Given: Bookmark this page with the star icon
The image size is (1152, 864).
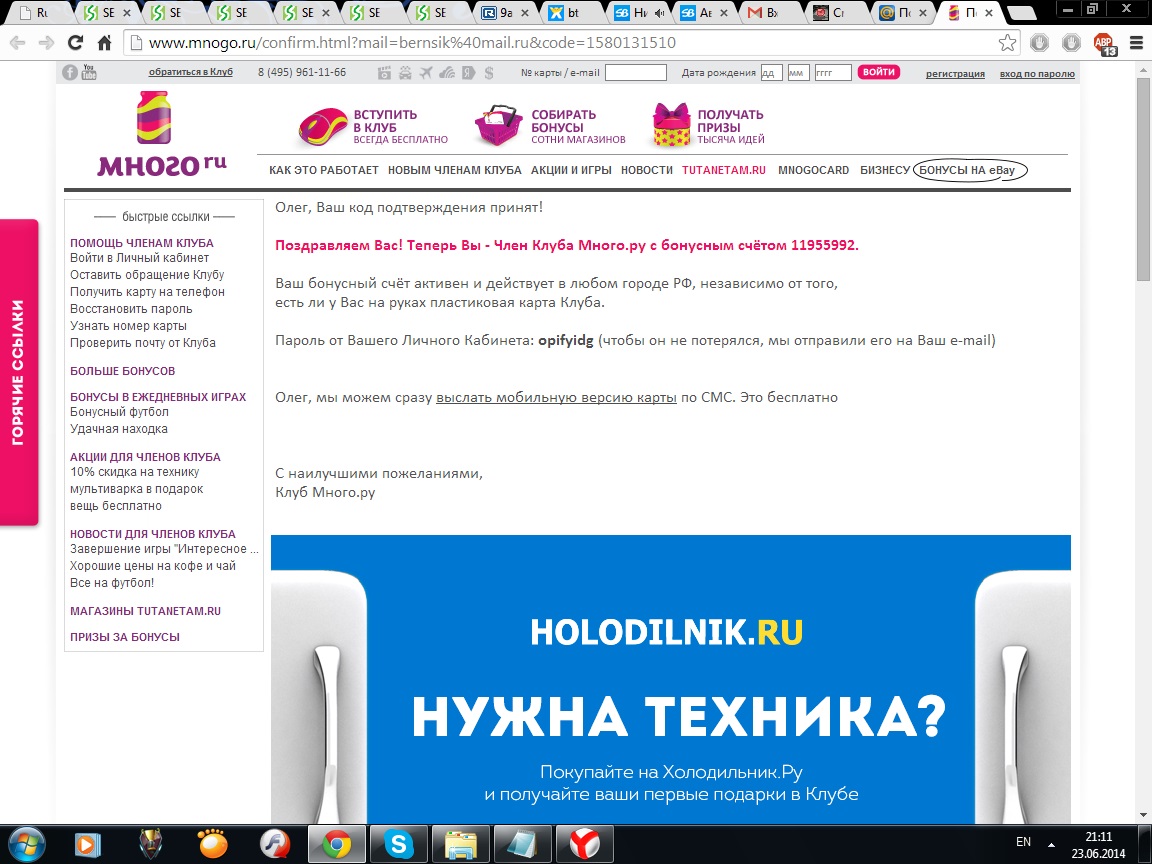Looking at the screenshot, I should [1007, 43].
